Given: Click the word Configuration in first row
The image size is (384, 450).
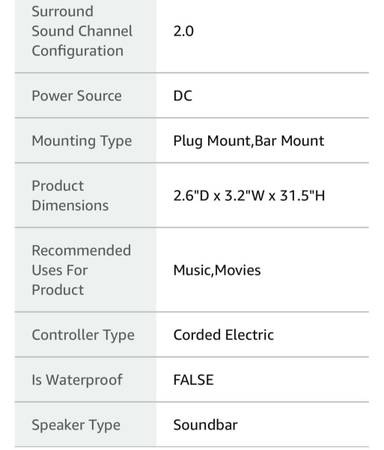Looking at the screenshot, I should 78,51.
